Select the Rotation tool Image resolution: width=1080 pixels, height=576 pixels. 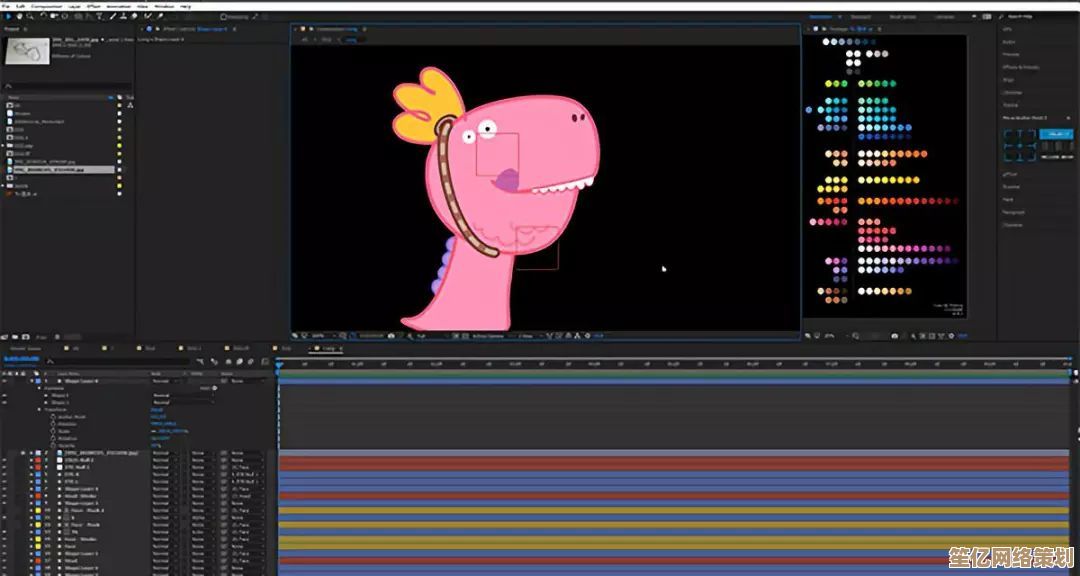[43, 16]
